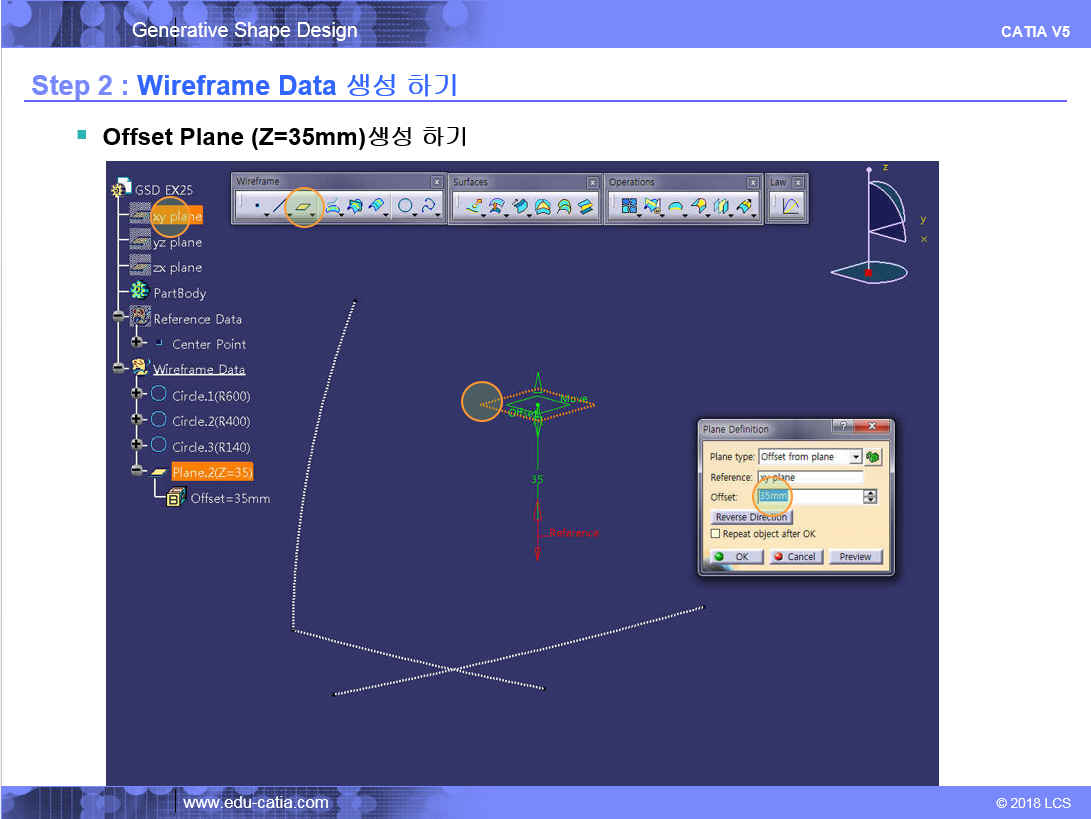Enable Repeat object after OK checkbox

tap(715, 534)
